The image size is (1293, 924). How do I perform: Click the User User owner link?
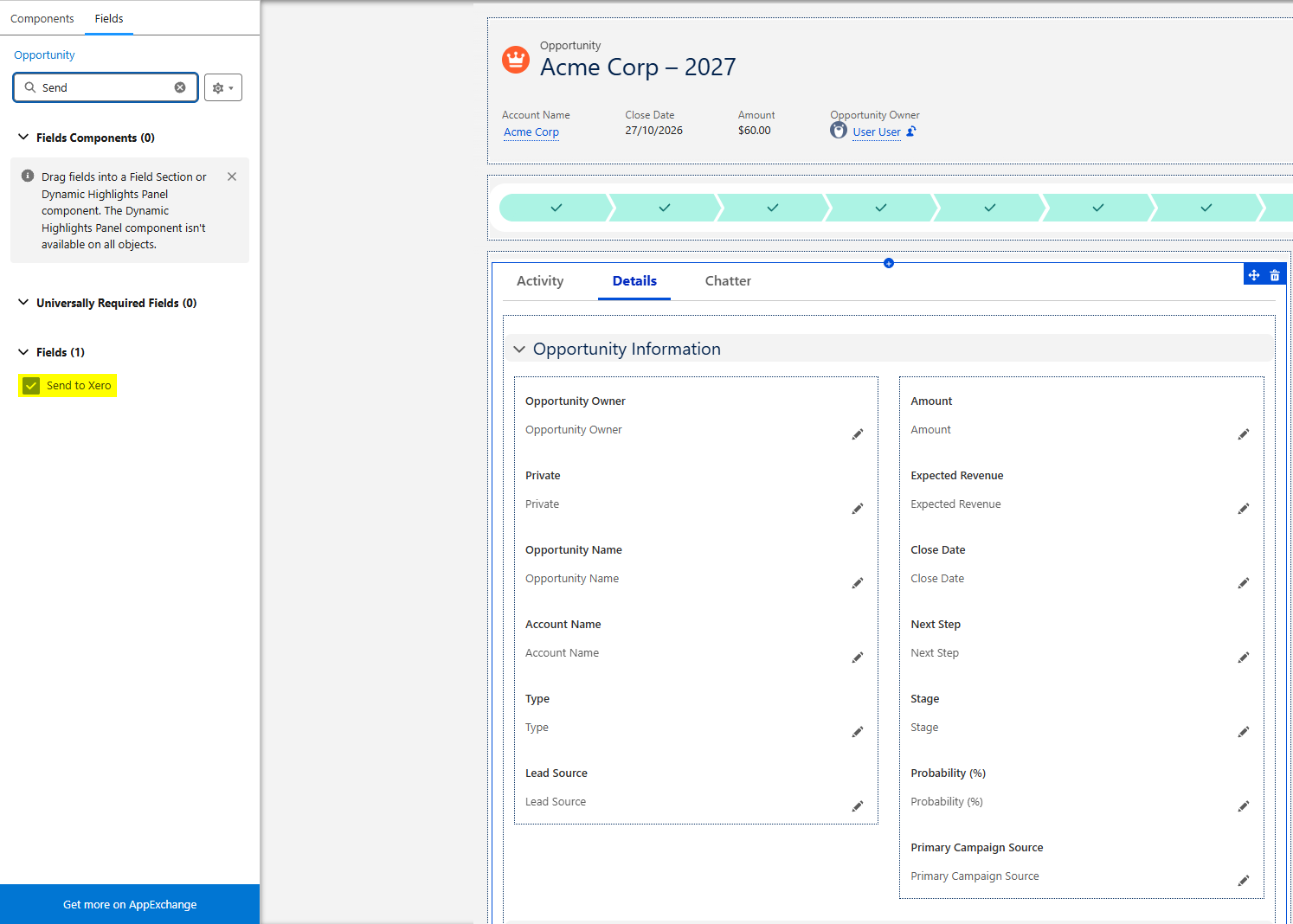(x=877, y=132)
